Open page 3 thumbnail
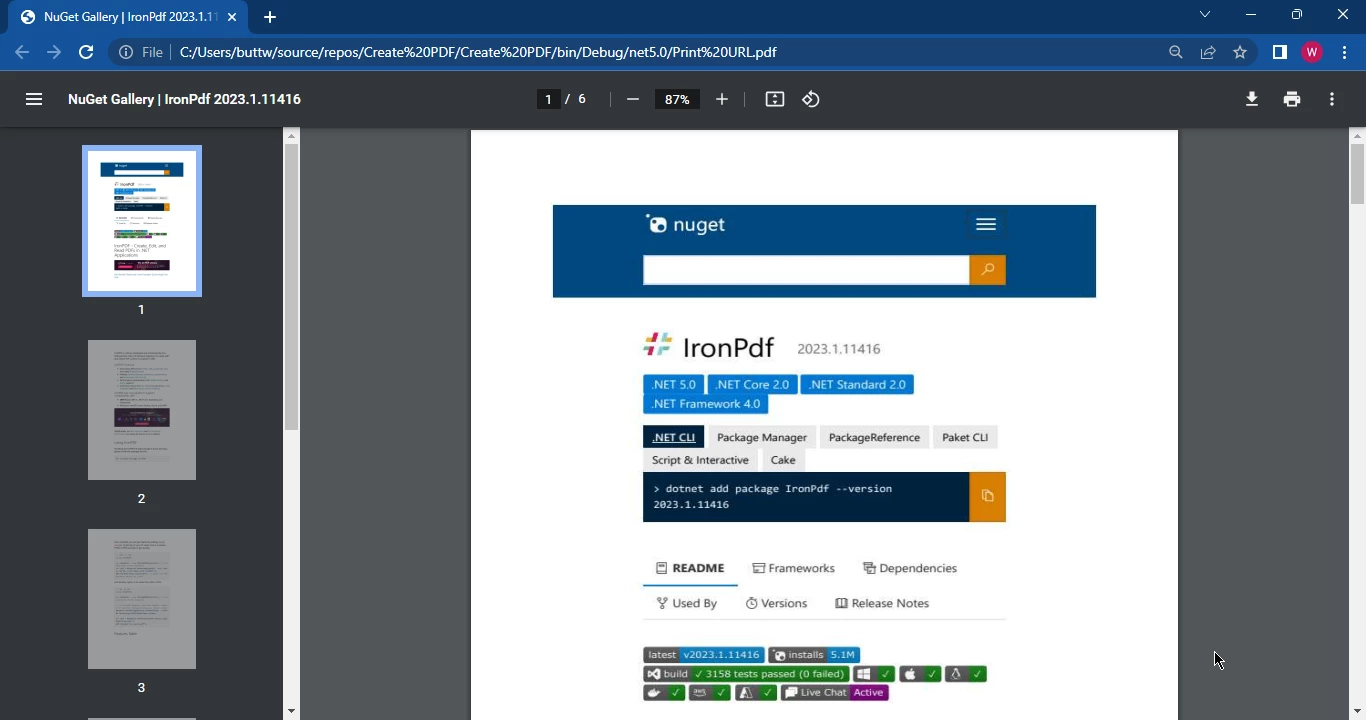This screenshot has width=1366, height=720. coord(141,598)
